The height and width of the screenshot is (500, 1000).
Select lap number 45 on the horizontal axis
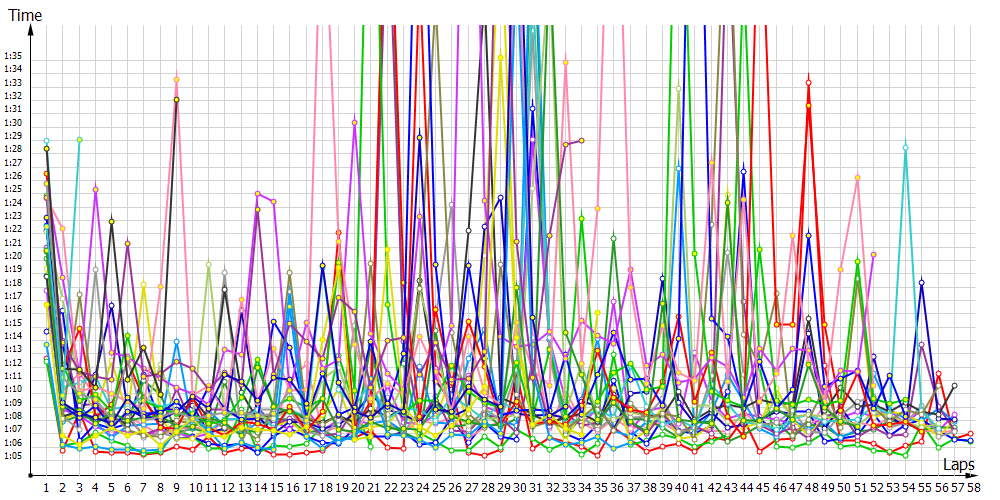[x=762, y=487]
